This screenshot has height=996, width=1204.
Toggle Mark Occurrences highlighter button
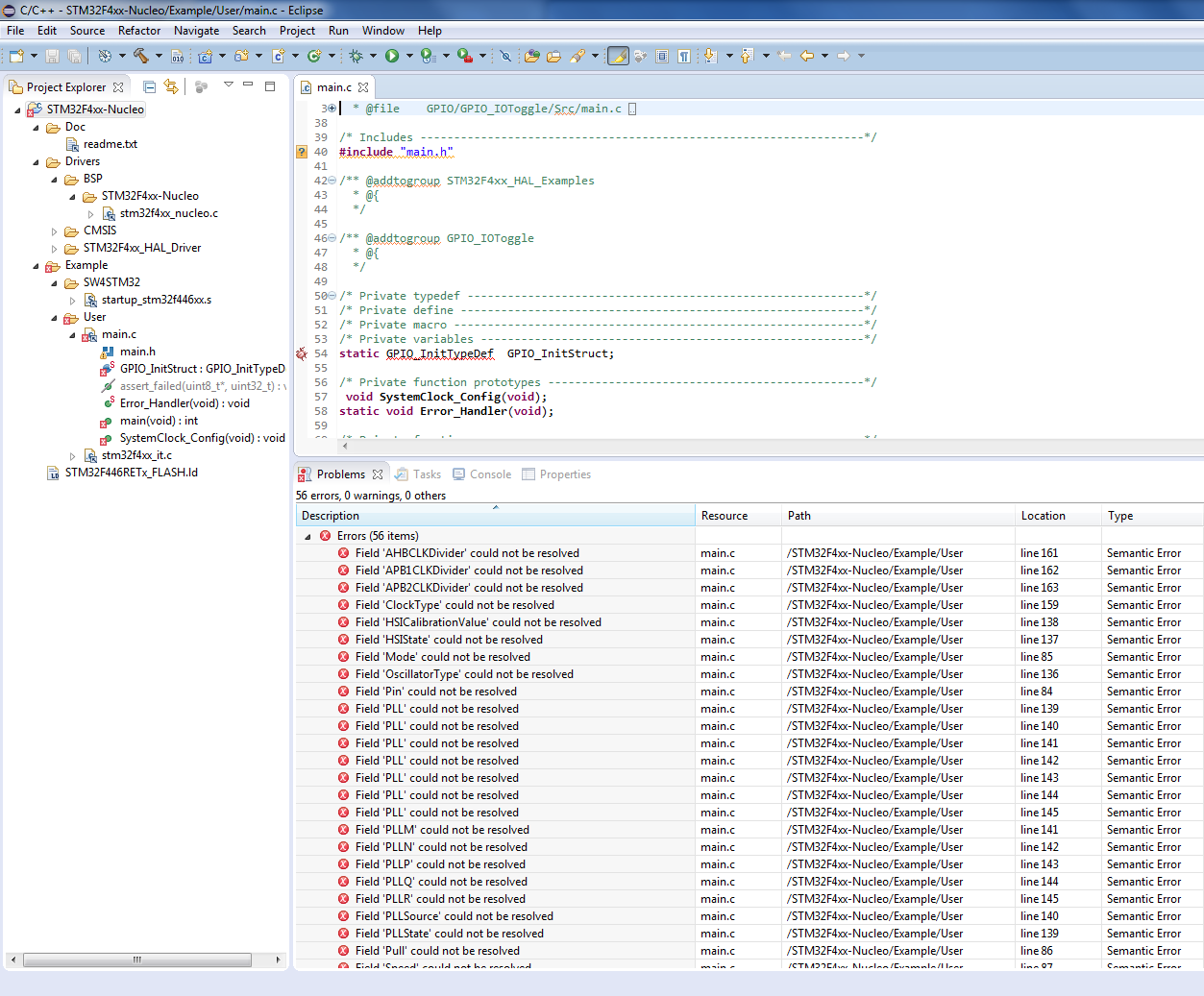coord(618,56)
